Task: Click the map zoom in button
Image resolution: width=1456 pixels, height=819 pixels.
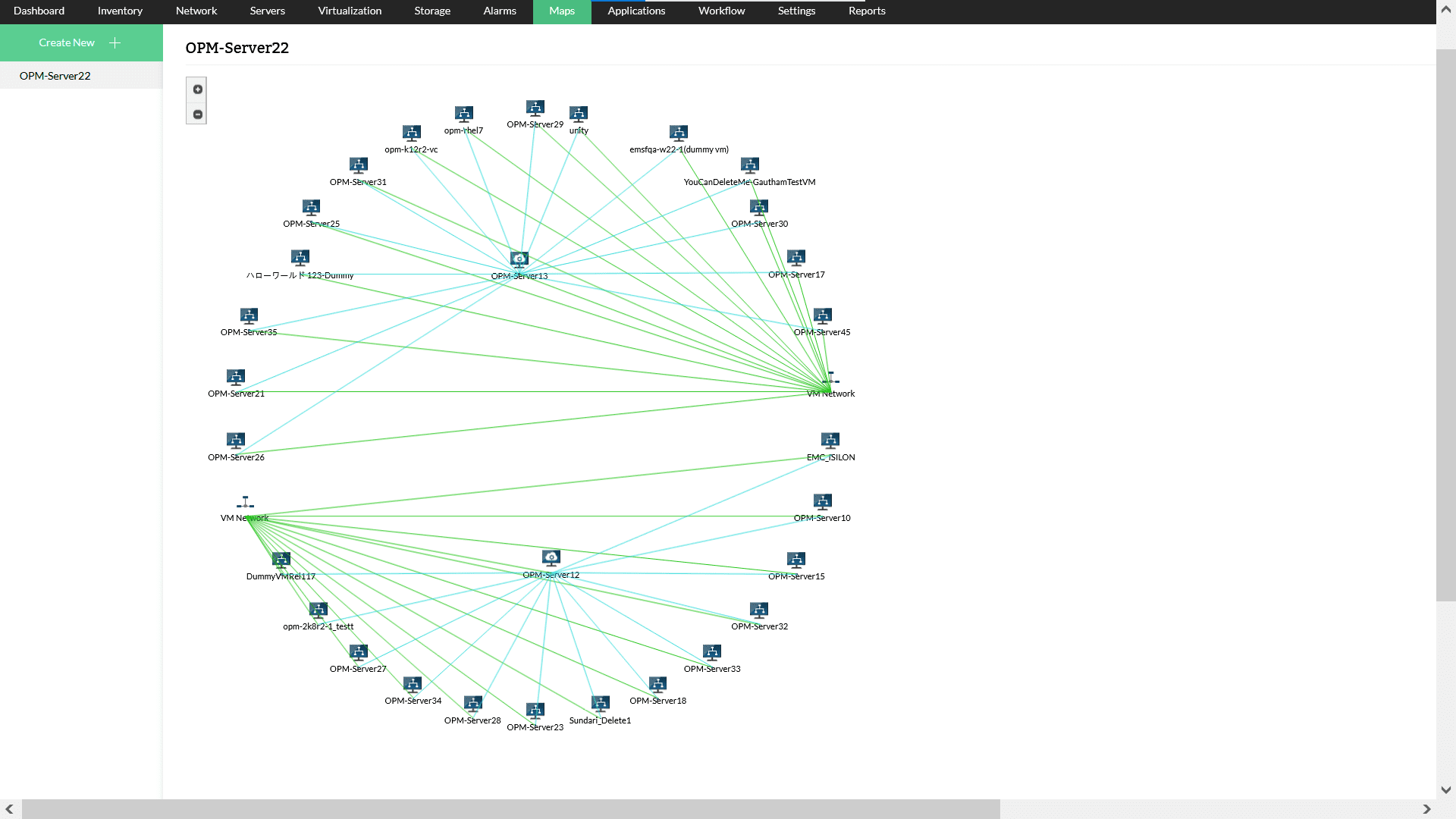Action: [x=197, y=89]
